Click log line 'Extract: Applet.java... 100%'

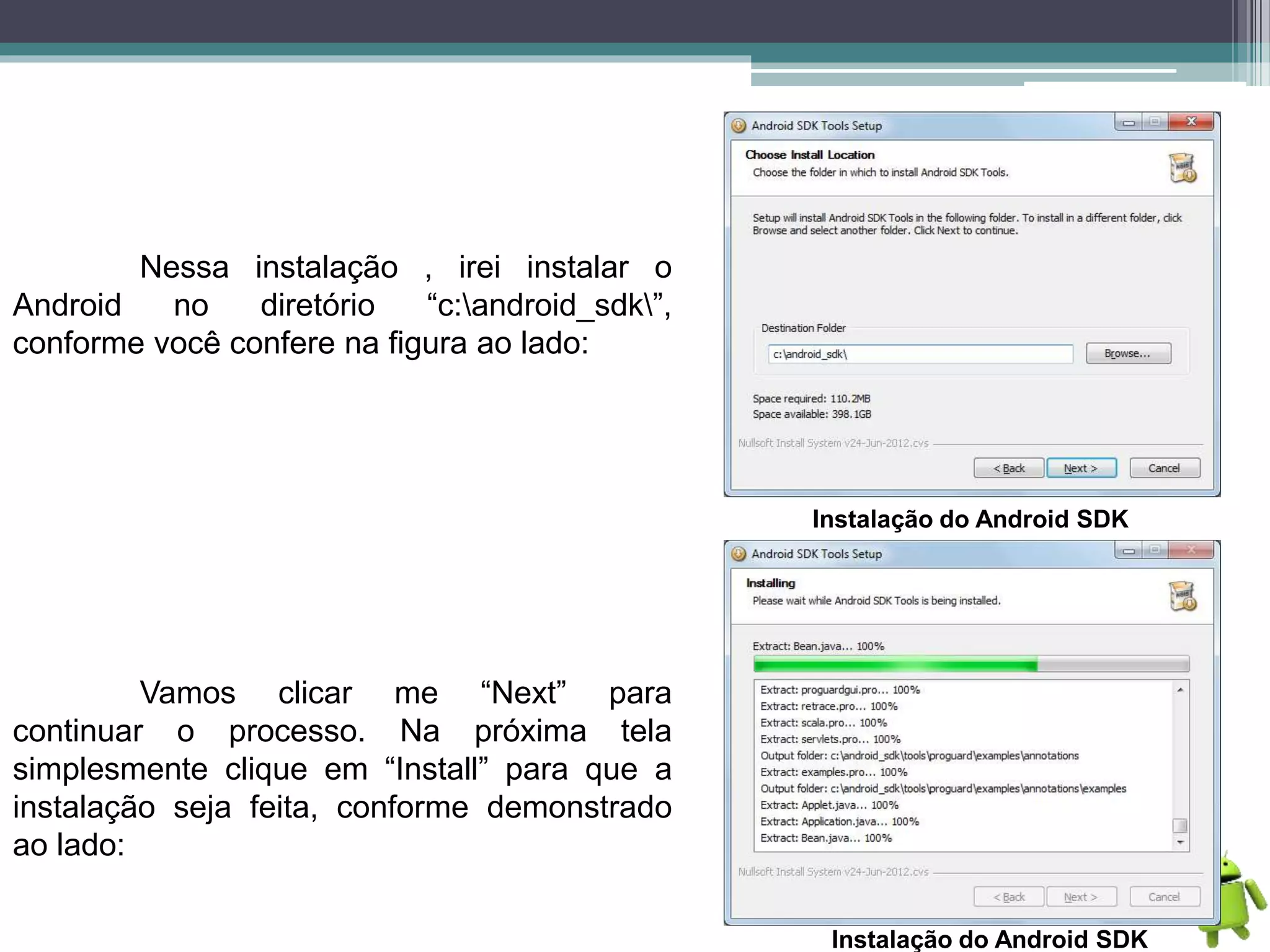click(x=830, y=804)
